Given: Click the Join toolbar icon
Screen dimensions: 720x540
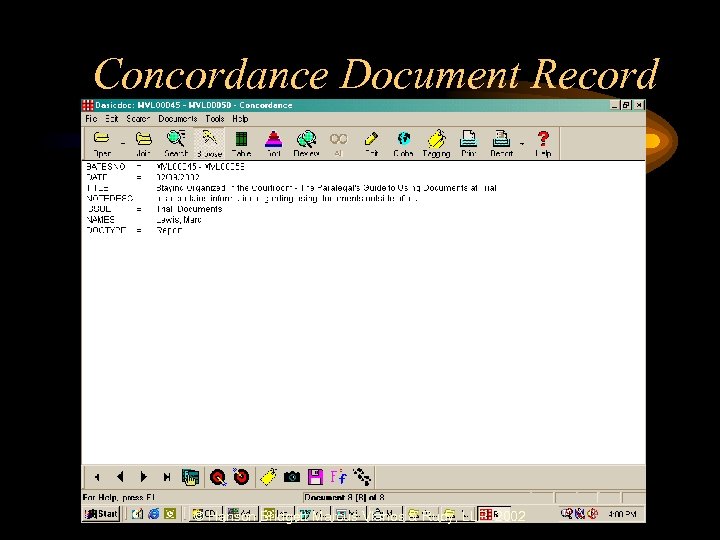Looking at the screenshot, I should tap(143, 143).
